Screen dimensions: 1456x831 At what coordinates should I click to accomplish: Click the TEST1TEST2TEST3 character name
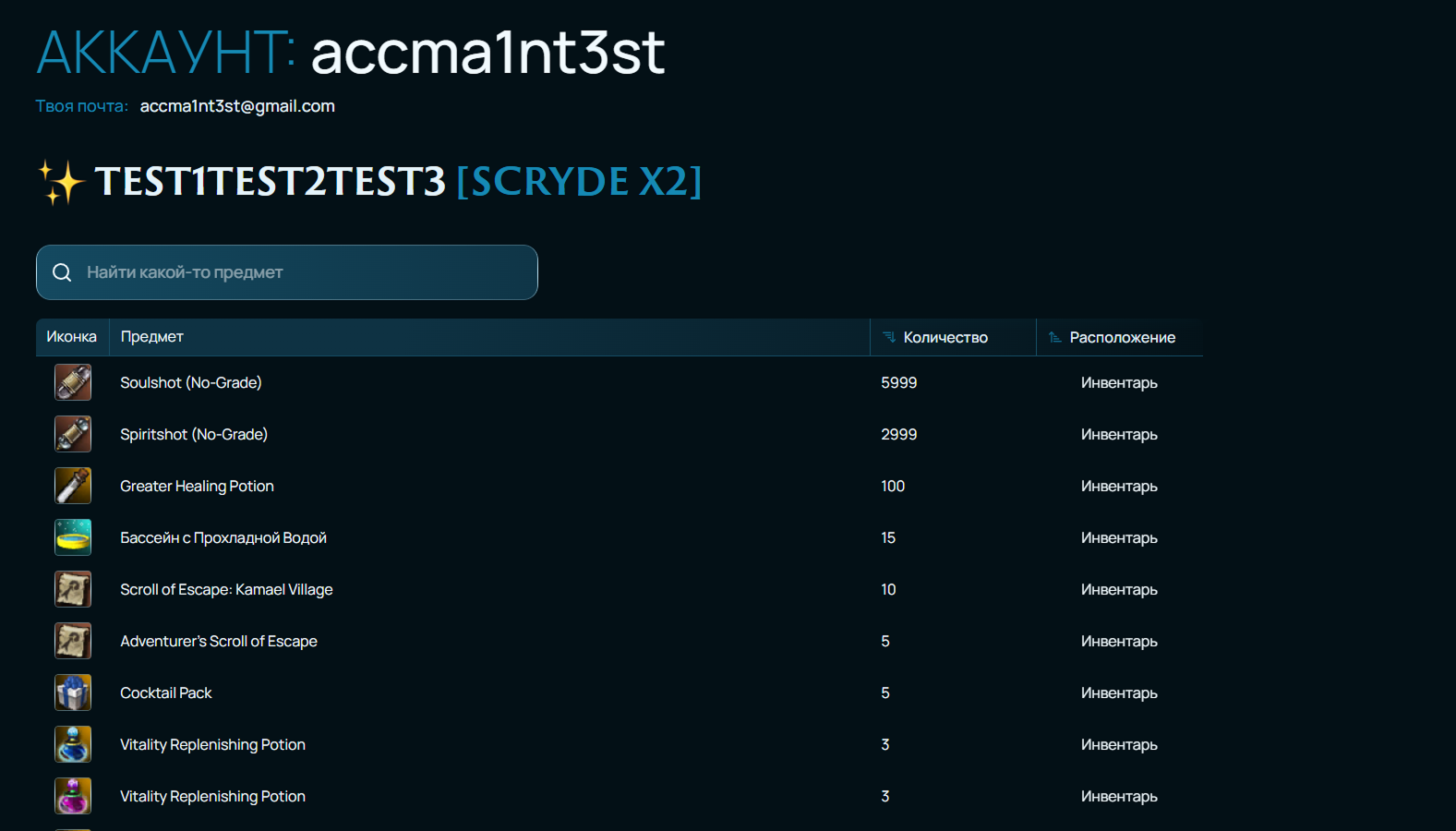(x=270, y=182)
